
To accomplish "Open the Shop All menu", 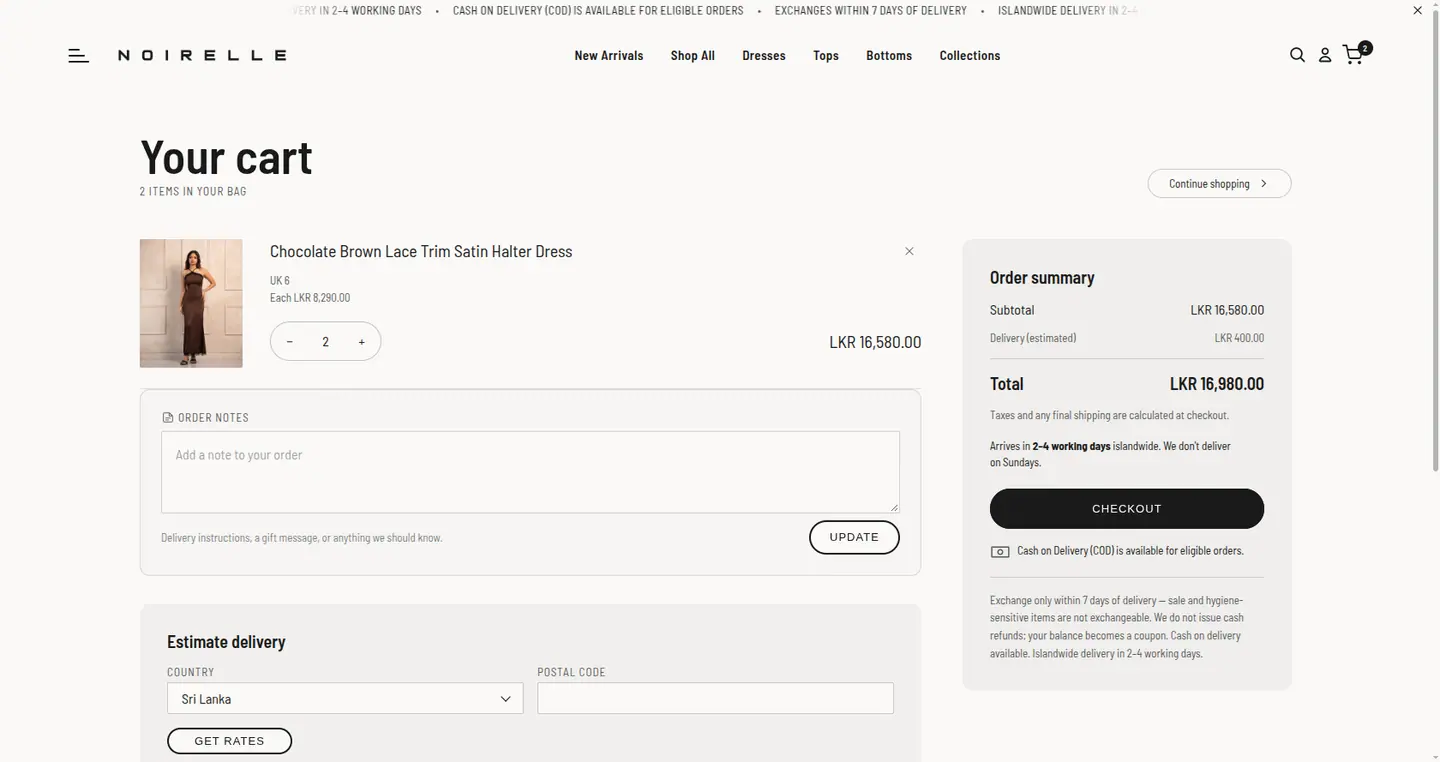I will point(693,56).
